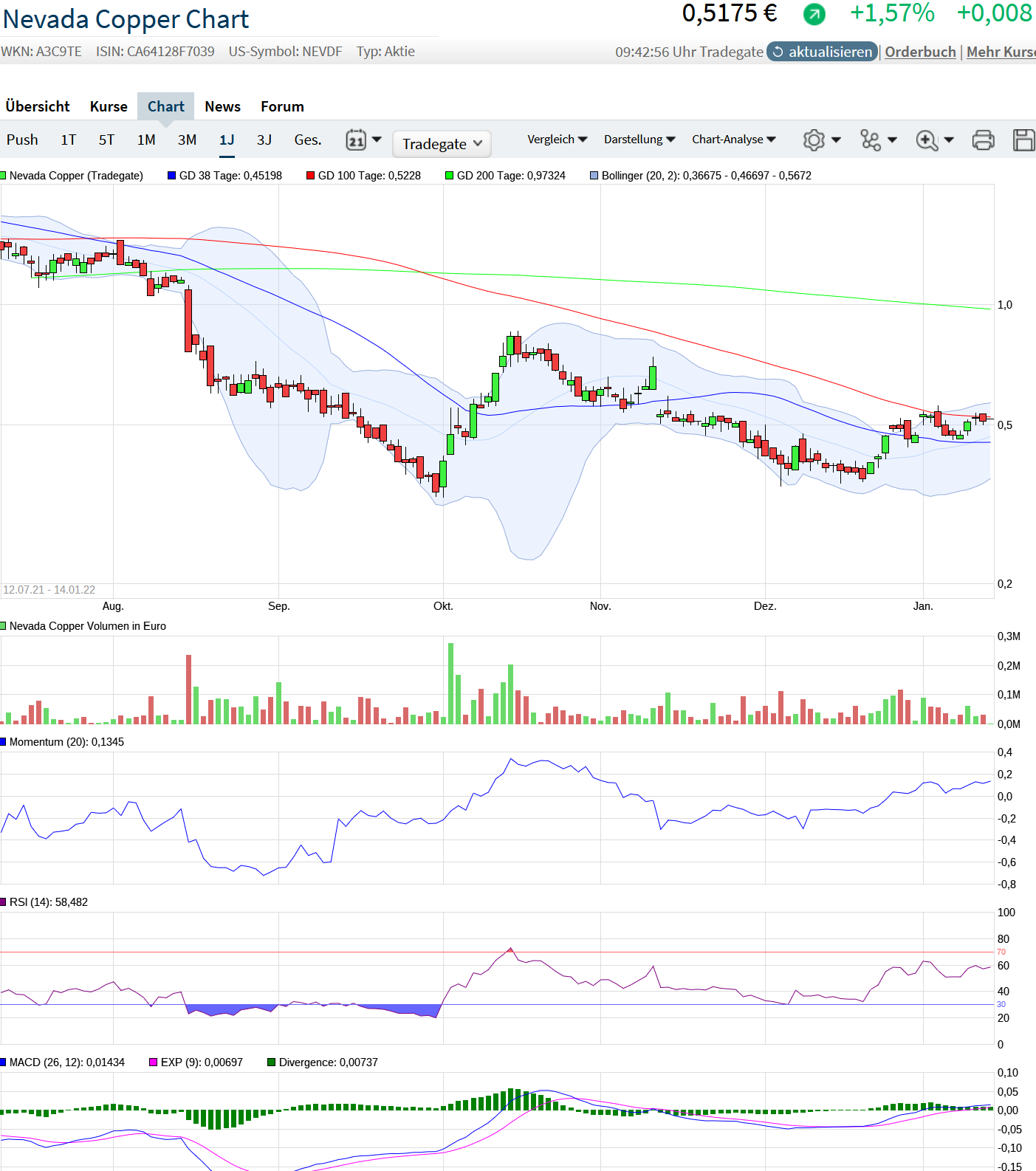This screenshot has width=1036, height=1171.
Task: Click the dark green Divergence legend swatch
Action: (x=271, y=1062)
